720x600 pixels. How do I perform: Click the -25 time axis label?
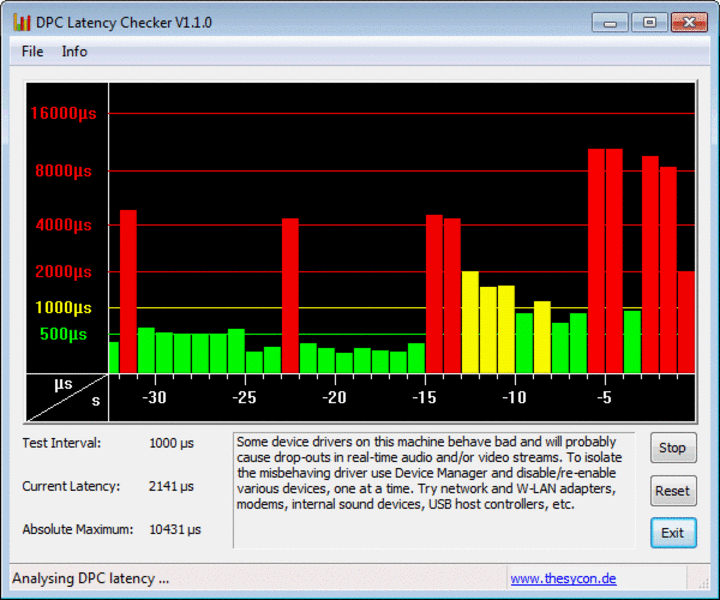pos(244,398)
